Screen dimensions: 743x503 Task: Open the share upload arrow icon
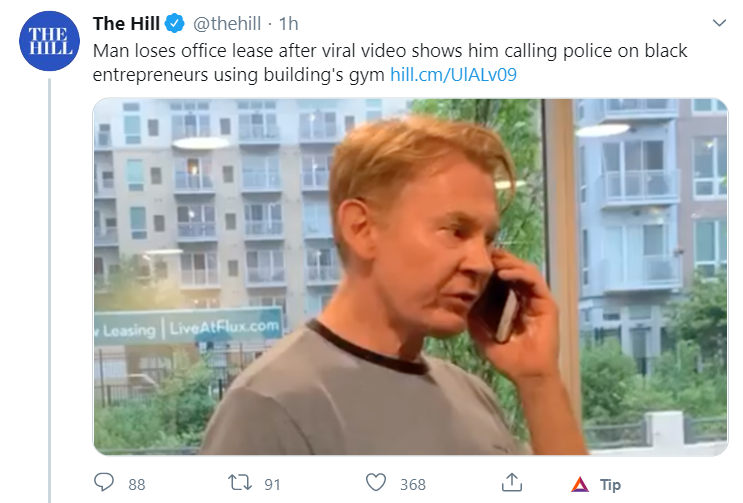(x=512, y=483)
